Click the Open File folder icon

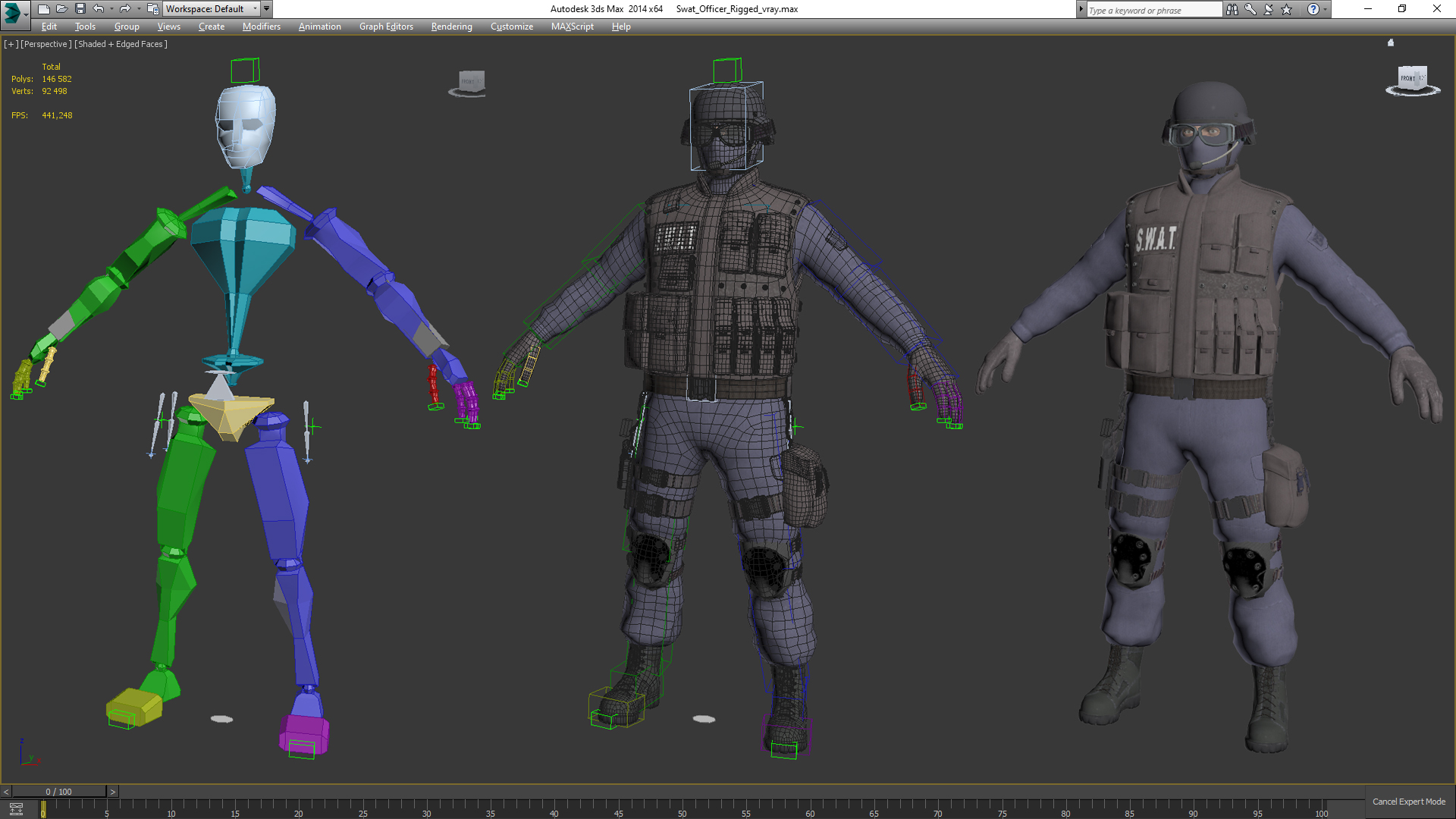tap(61, 9)
